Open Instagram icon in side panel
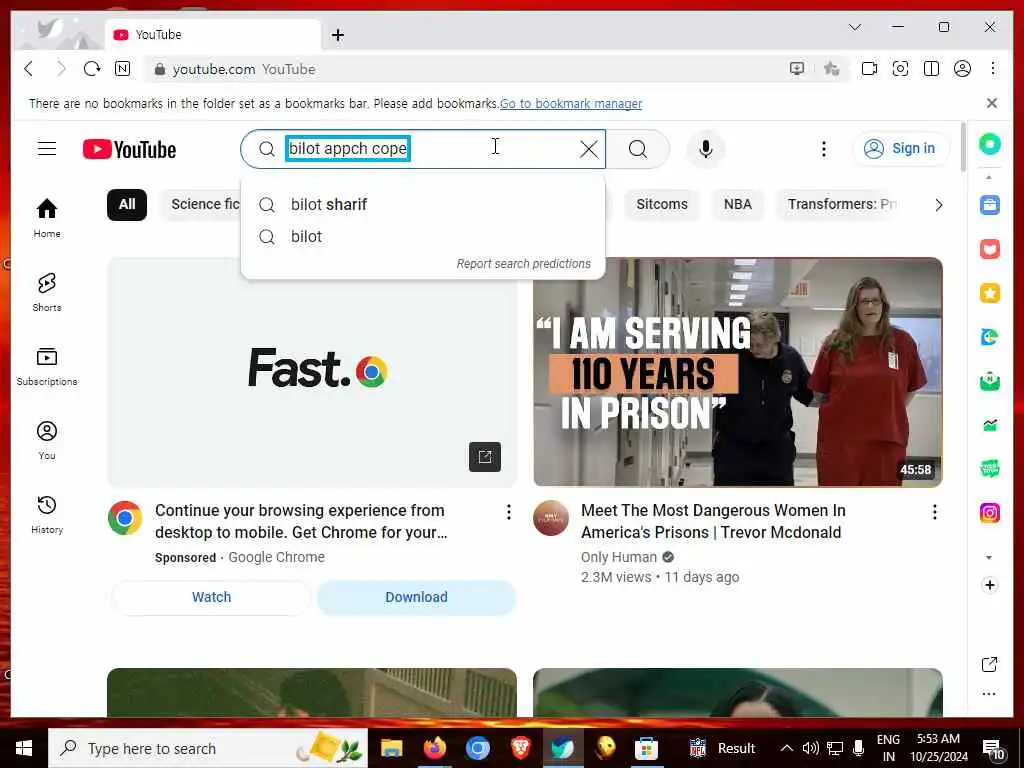 coord(989,513)
